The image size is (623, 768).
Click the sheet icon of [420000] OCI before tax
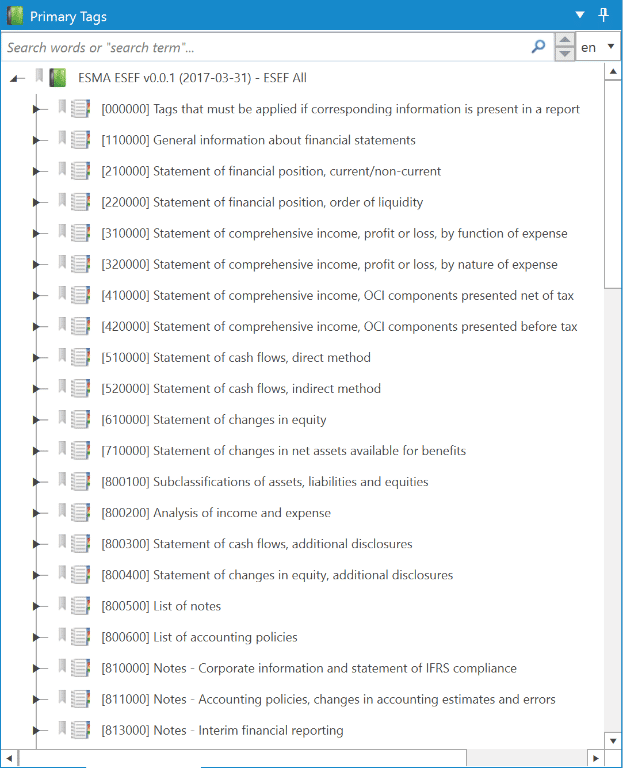point(80,326)
